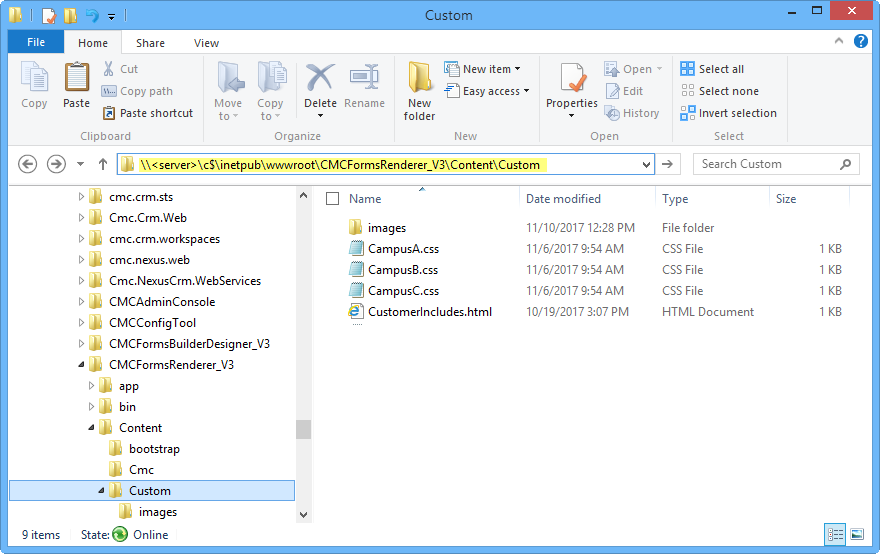The height and width of the screenshot is (554, 880).
Task: Click the Paste clipboard icon
Action: [76, 77]
